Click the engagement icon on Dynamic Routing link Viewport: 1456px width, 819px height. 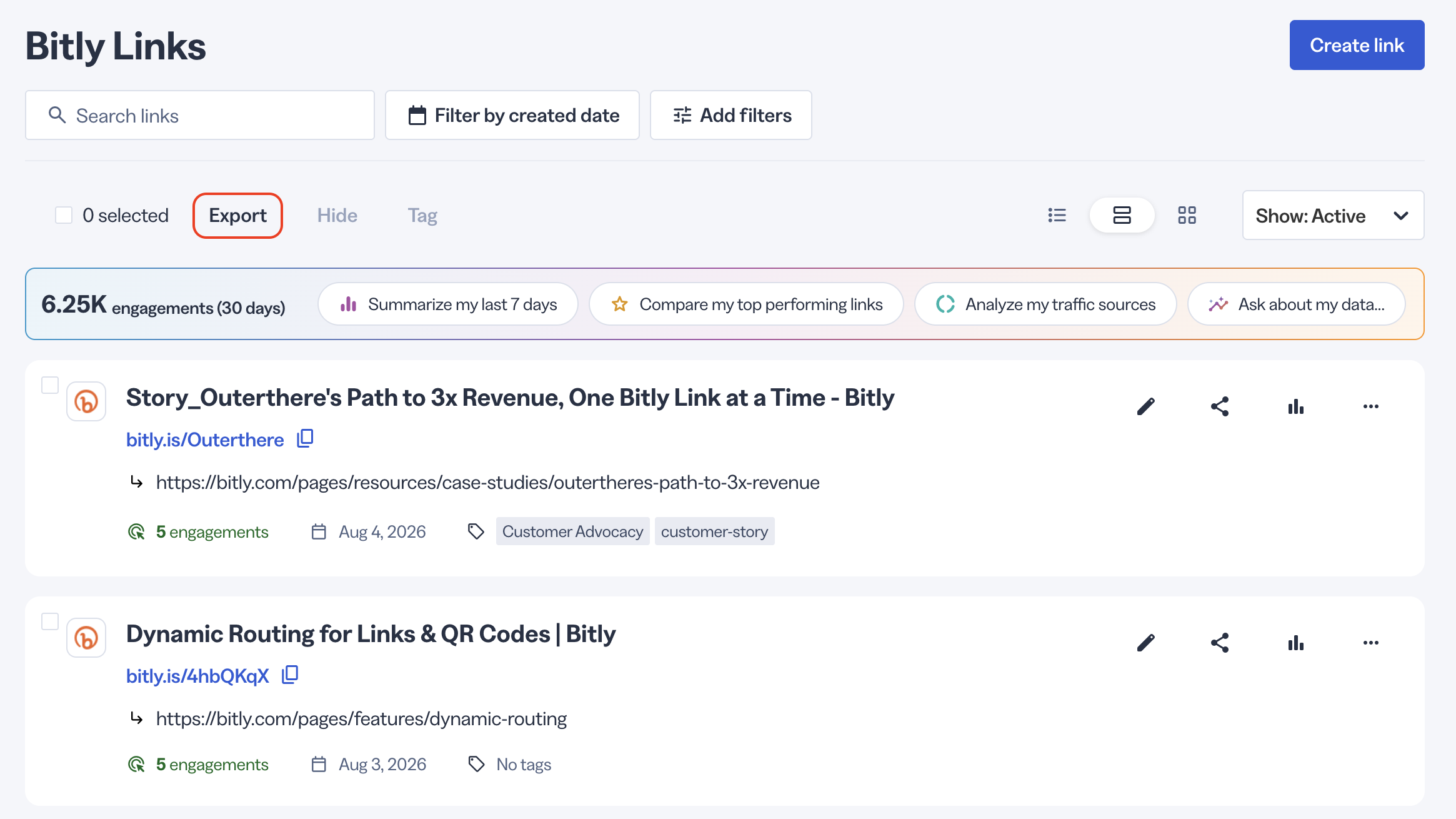tap(136, 764)
